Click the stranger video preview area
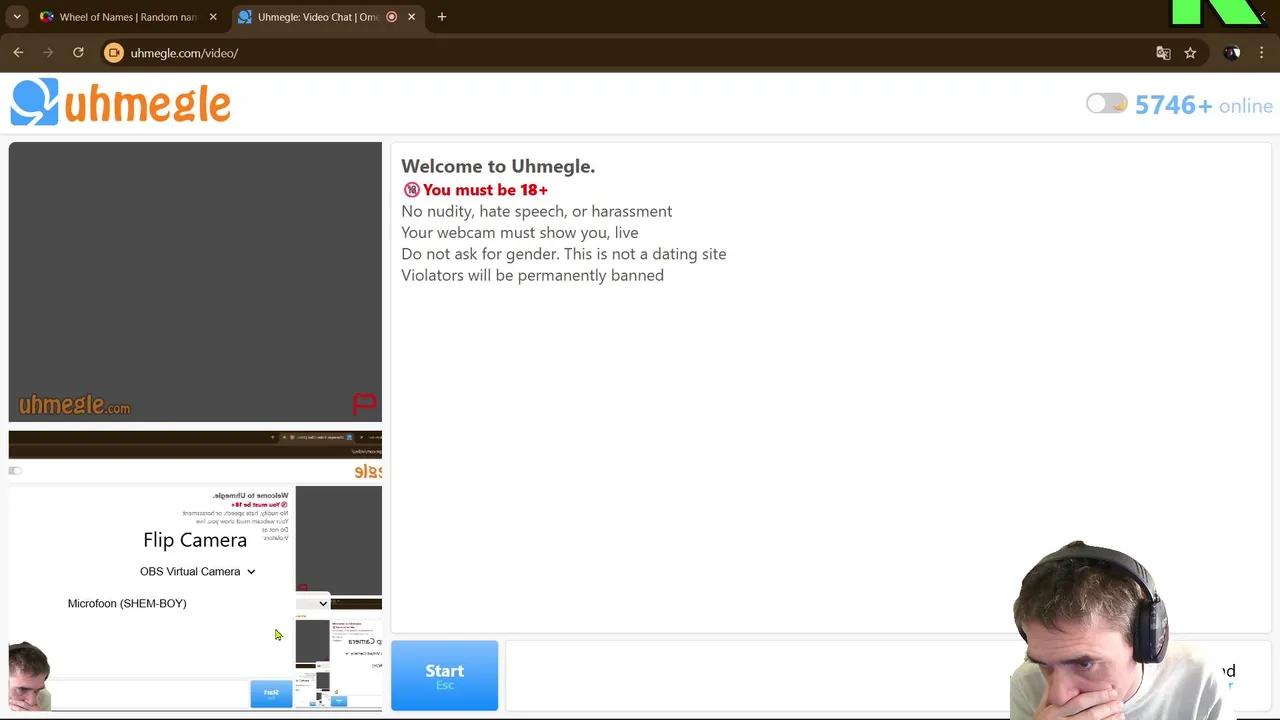Image resolution: width=1280 pixels, height=720 pixels. tap(195, 282)
